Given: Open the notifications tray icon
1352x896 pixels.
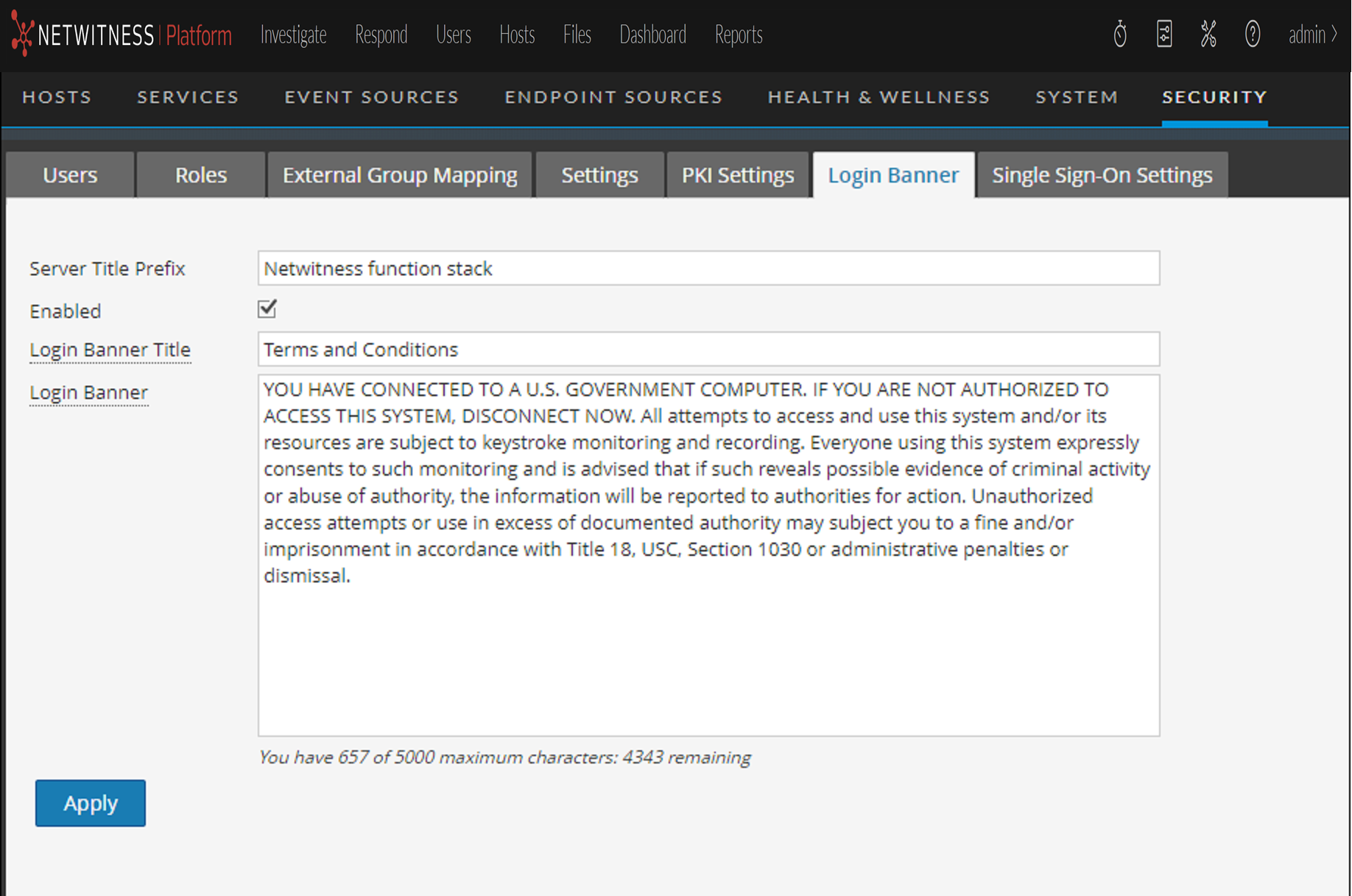Looking at the screenshot, I should coord(1163,35).
